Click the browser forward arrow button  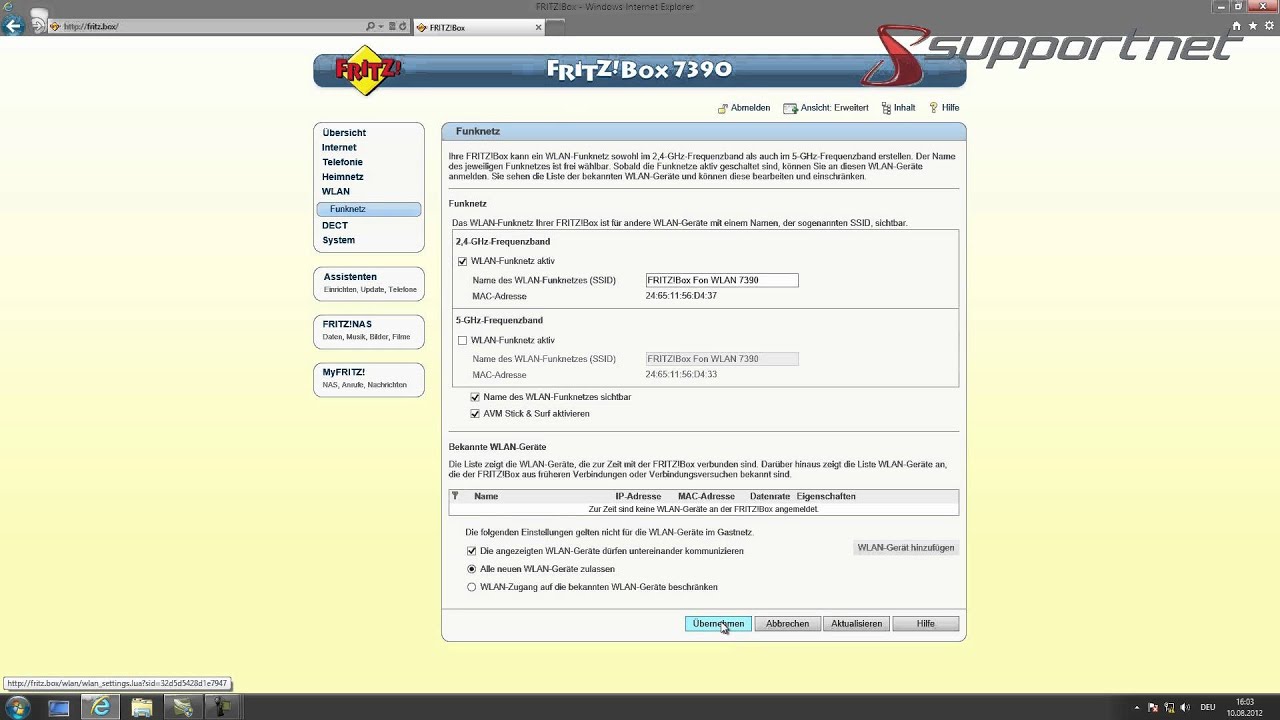pyautogui.click(x=39, y=27)
